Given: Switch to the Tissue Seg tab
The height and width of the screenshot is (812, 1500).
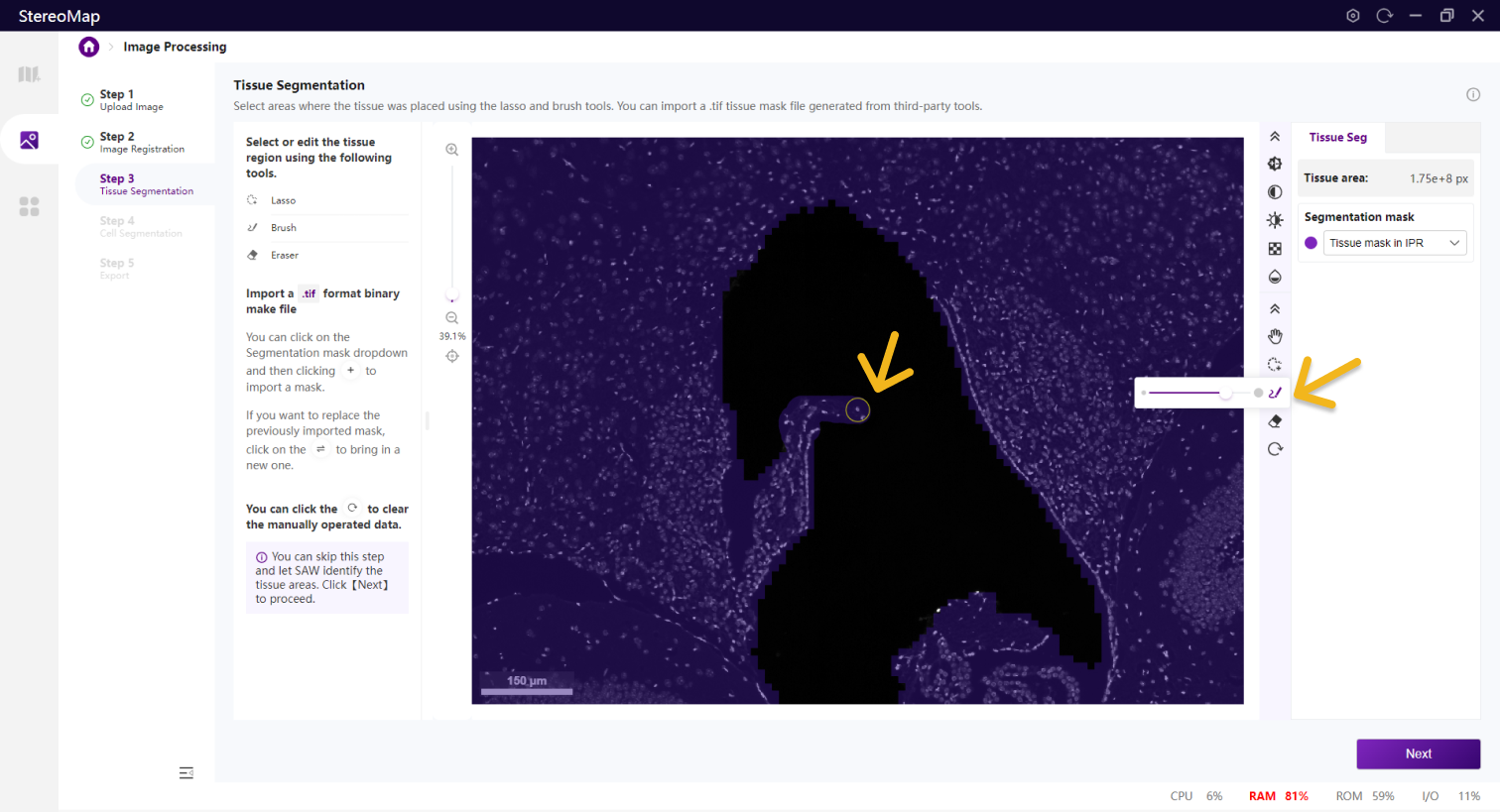Looking at the screenshot, I should point(1337,138).
